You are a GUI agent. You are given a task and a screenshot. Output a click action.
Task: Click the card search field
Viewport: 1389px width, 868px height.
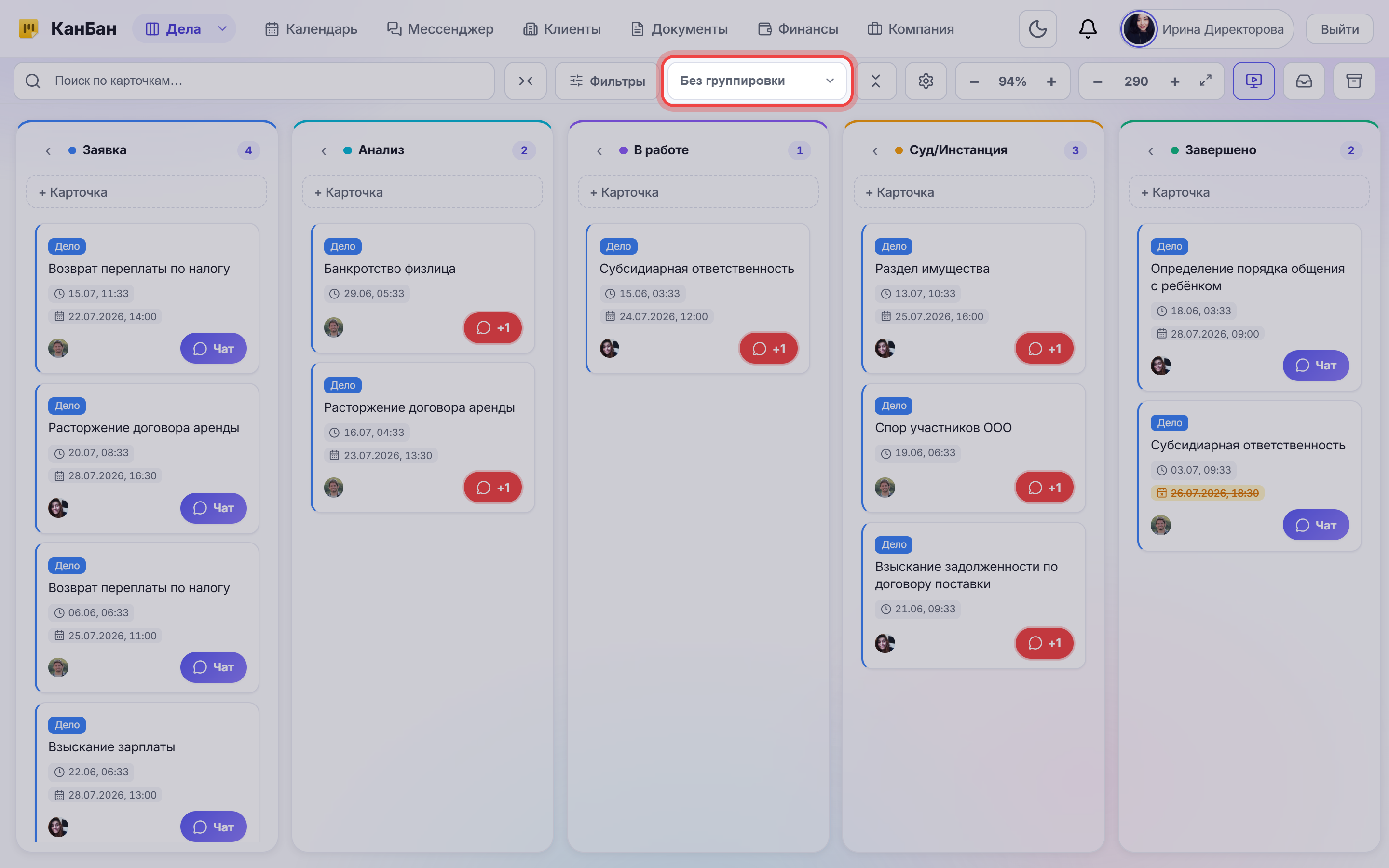[254, 81]
